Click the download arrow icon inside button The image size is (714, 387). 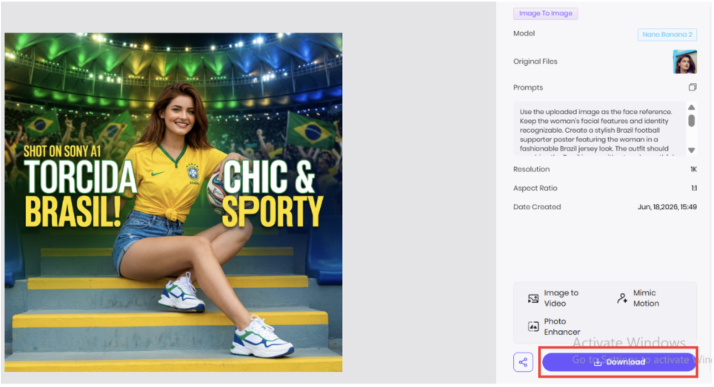598,362
